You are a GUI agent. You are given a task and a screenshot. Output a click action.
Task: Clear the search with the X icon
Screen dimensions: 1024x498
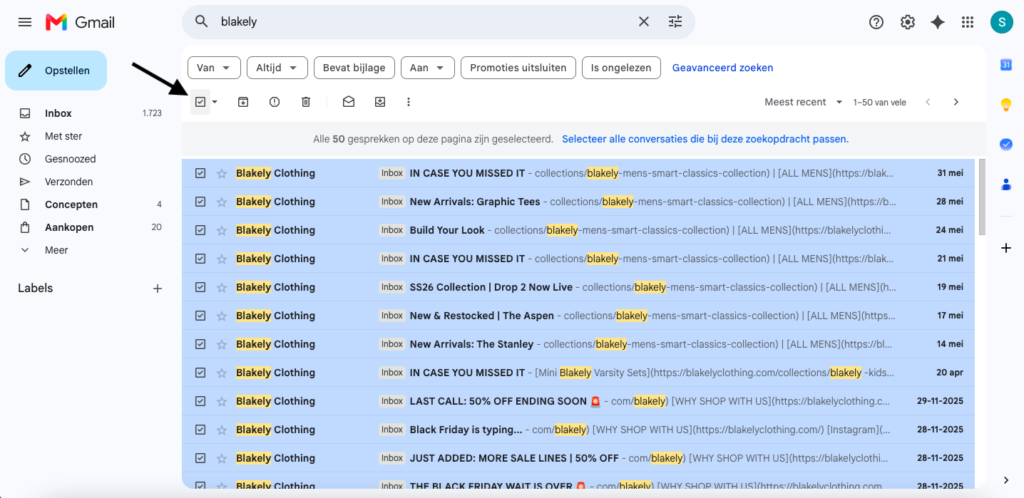click(x=643, y=22)
